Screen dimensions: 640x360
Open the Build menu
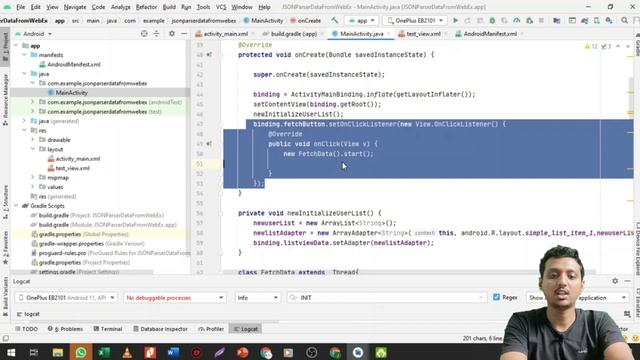[169, 7]
